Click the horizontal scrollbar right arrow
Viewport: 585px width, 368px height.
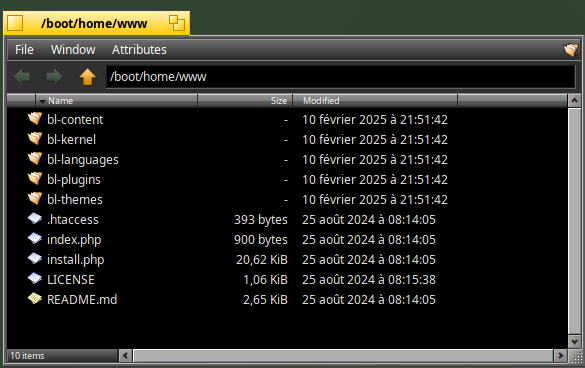(x=560, y=356)
